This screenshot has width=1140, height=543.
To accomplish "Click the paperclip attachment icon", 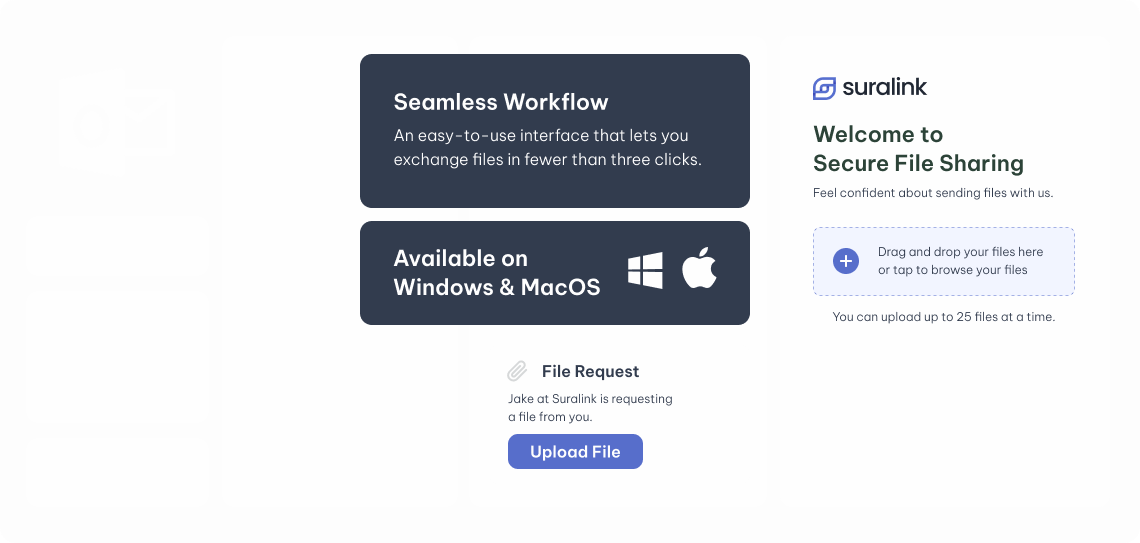I will click(517, 371).
